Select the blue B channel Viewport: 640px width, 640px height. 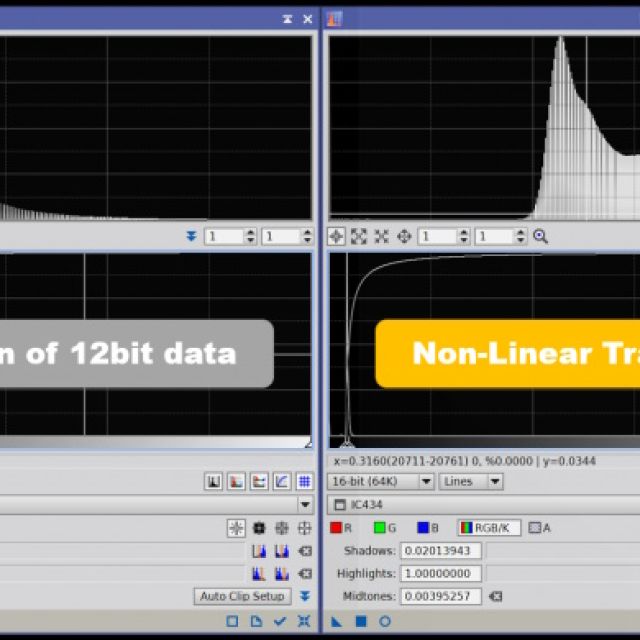(x=428, y=528)
